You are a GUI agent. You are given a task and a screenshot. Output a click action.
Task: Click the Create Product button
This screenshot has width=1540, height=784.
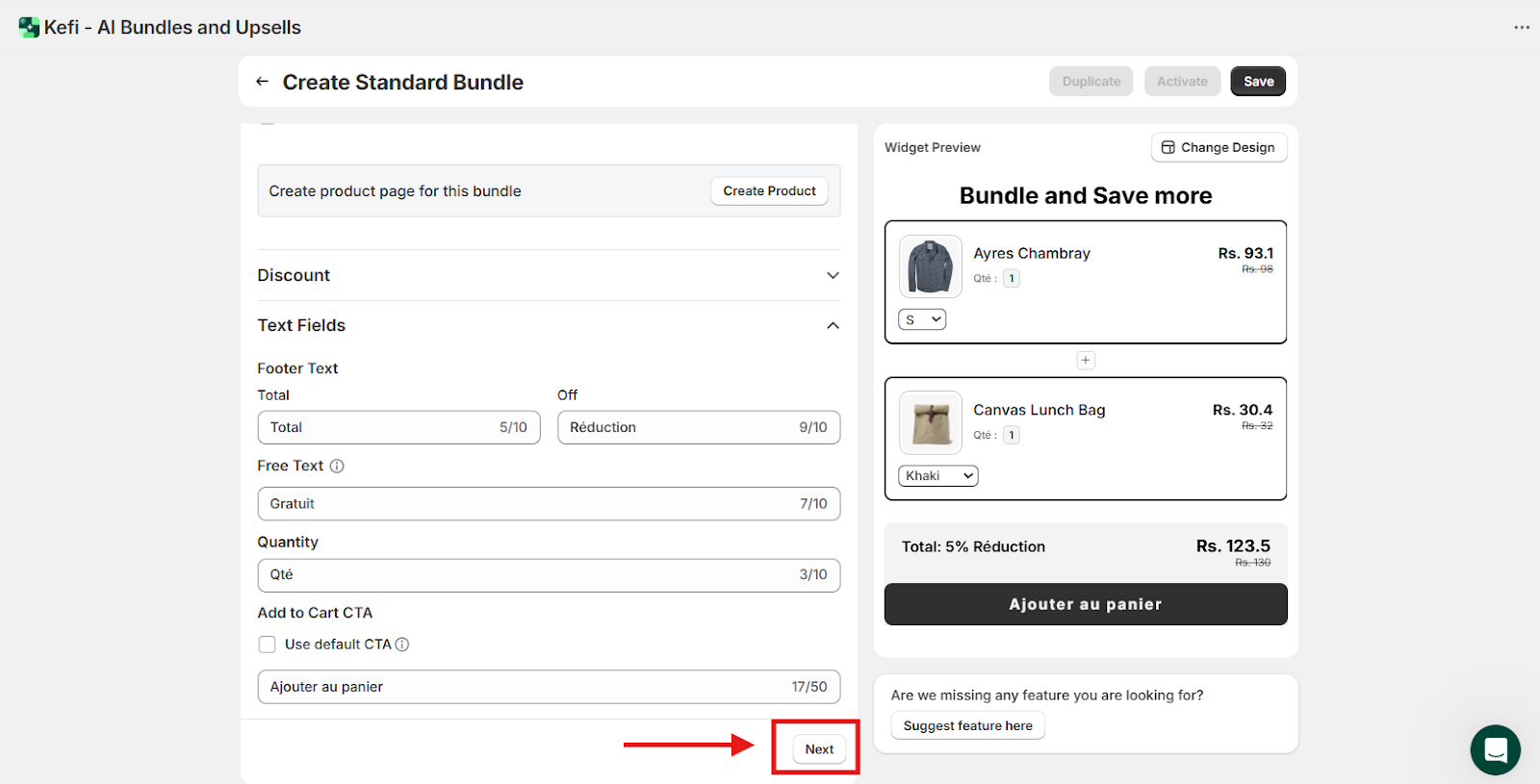click(769, 191)
